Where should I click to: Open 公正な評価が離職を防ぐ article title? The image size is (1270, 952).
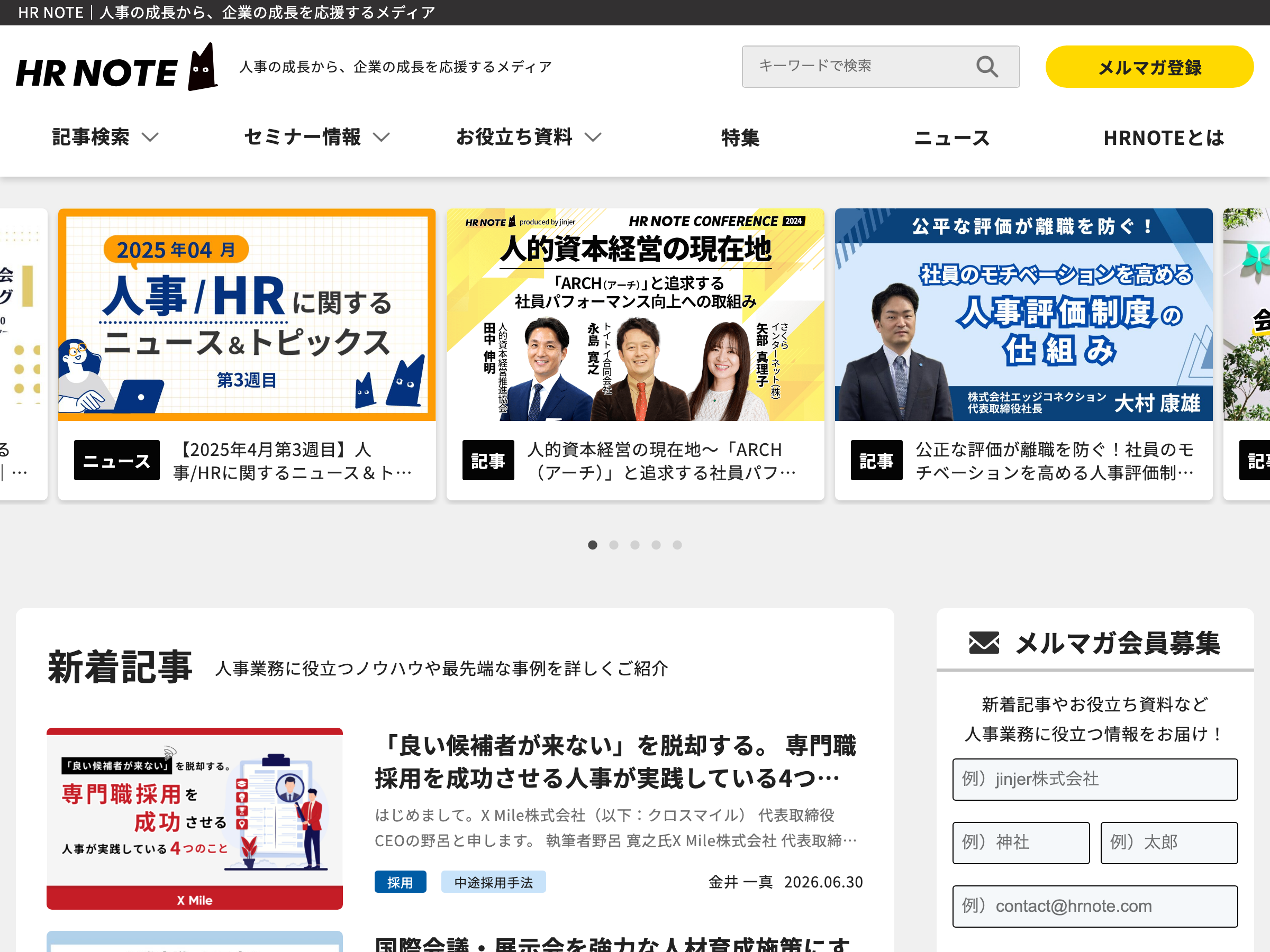1055,461
